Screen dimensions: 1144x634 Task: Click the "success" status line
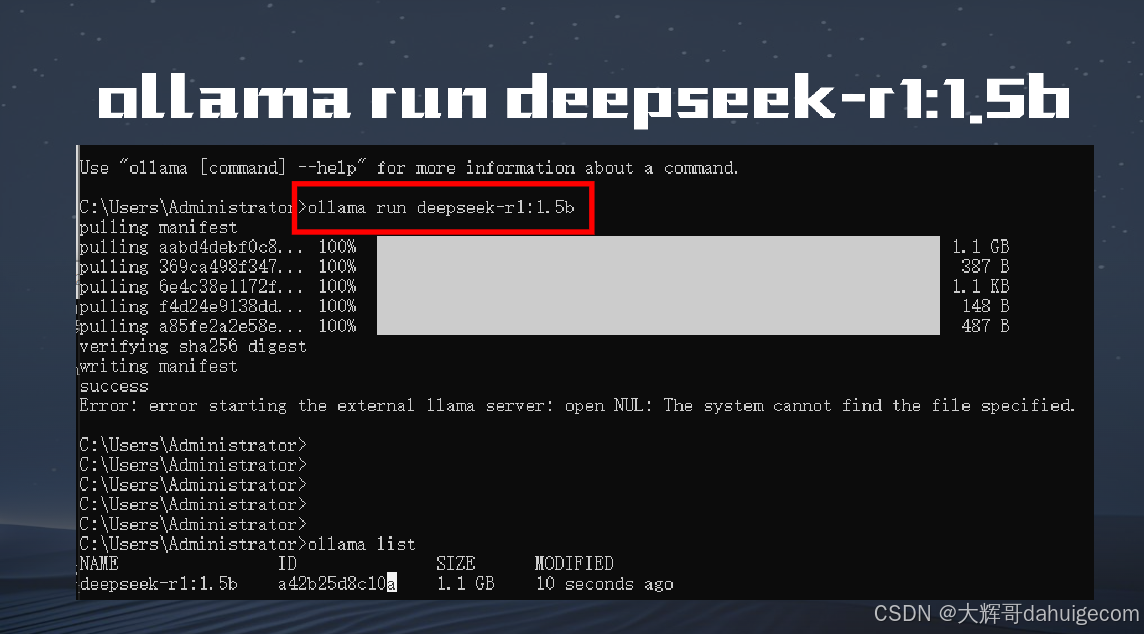[114, 386]
